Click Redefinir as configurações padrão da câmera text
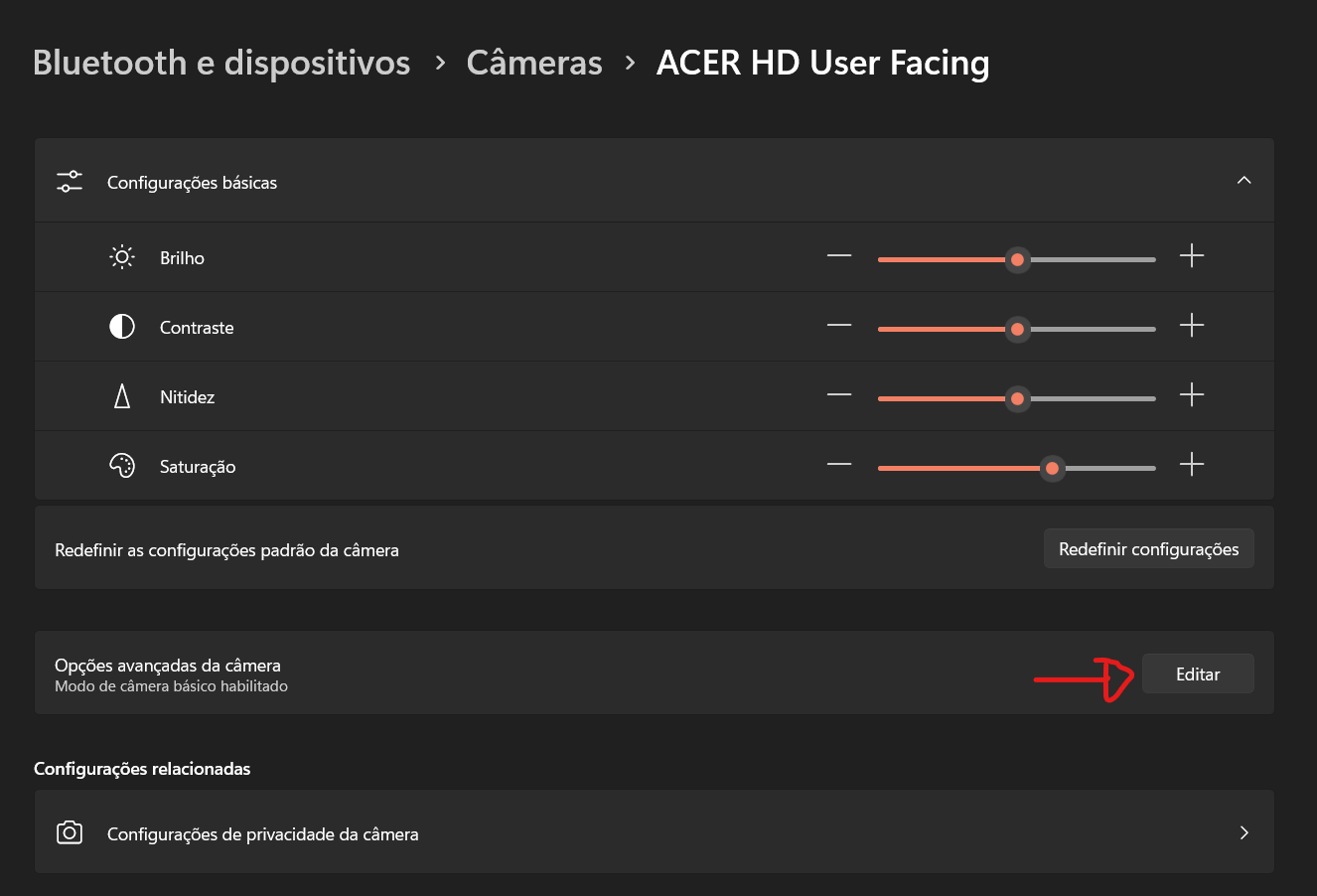The width and height of the screenshot is (1317, 896). pos(227,550)
